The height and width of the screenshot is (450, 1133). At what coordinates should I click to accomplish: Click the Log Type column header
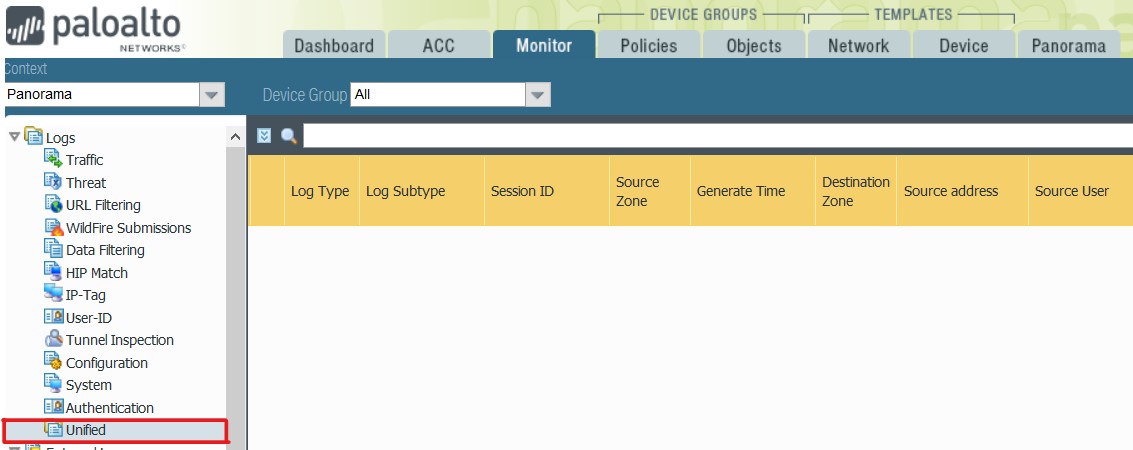[320, 191]
